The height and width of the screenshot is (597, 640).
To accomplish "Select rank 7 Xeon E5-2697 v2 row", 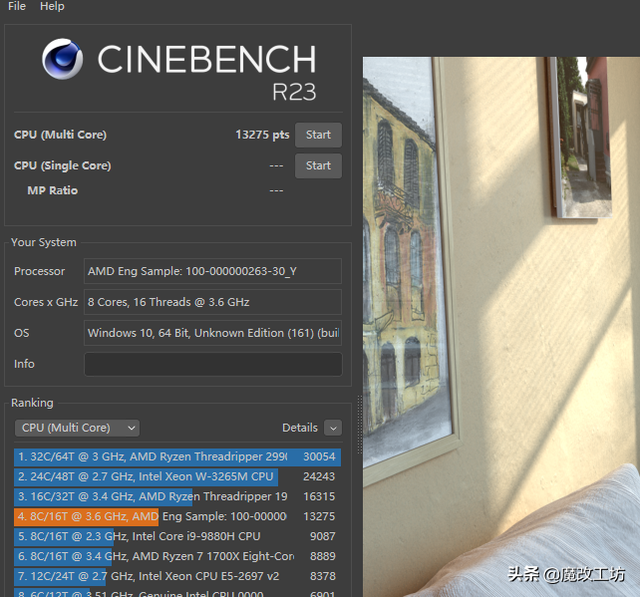I will point(178,576).
